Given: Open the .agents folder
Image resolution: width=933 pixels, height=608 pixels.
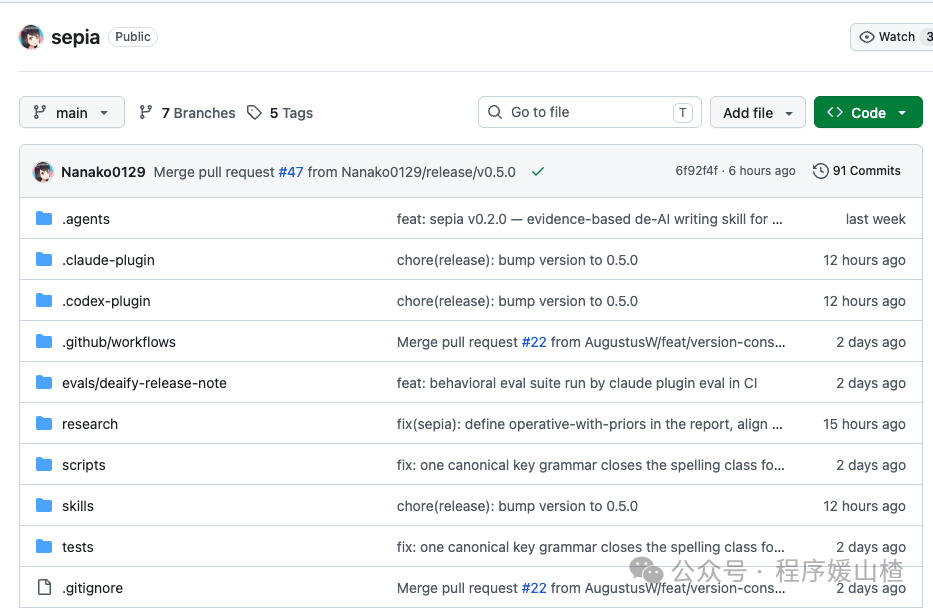Looking at the screenshot, I should (x=86, y=219).
